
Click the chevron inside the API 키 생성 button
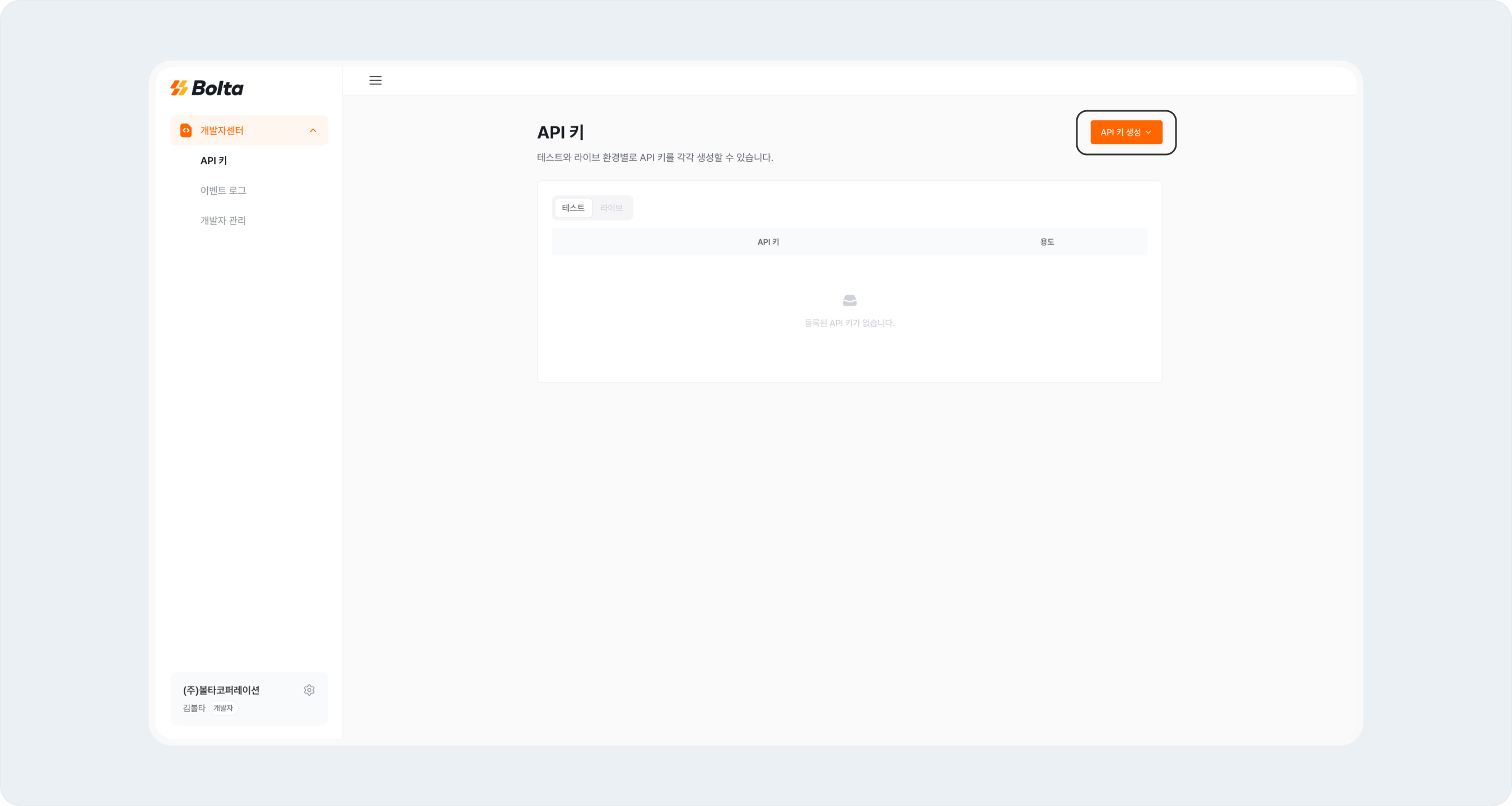1148,133
